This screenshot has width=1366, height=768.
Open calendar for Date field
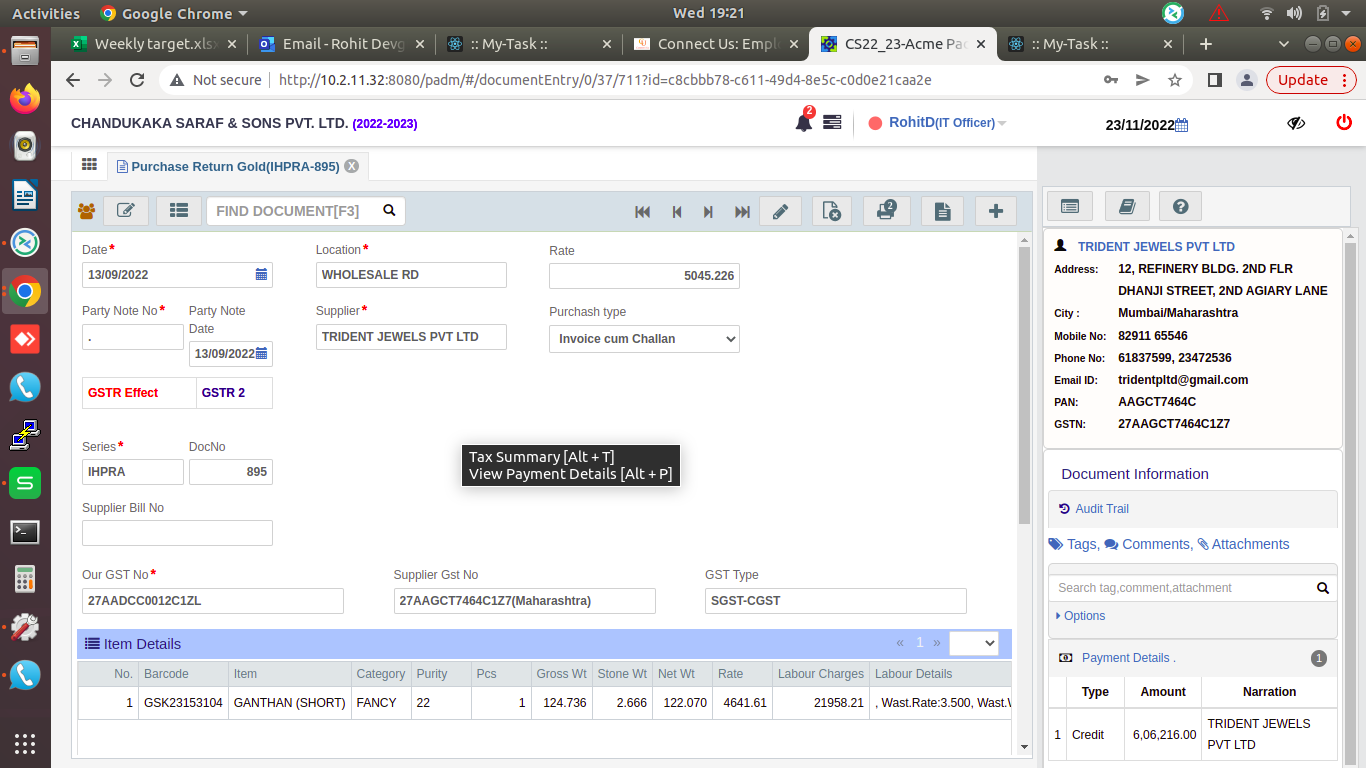(x=261, y=274)
